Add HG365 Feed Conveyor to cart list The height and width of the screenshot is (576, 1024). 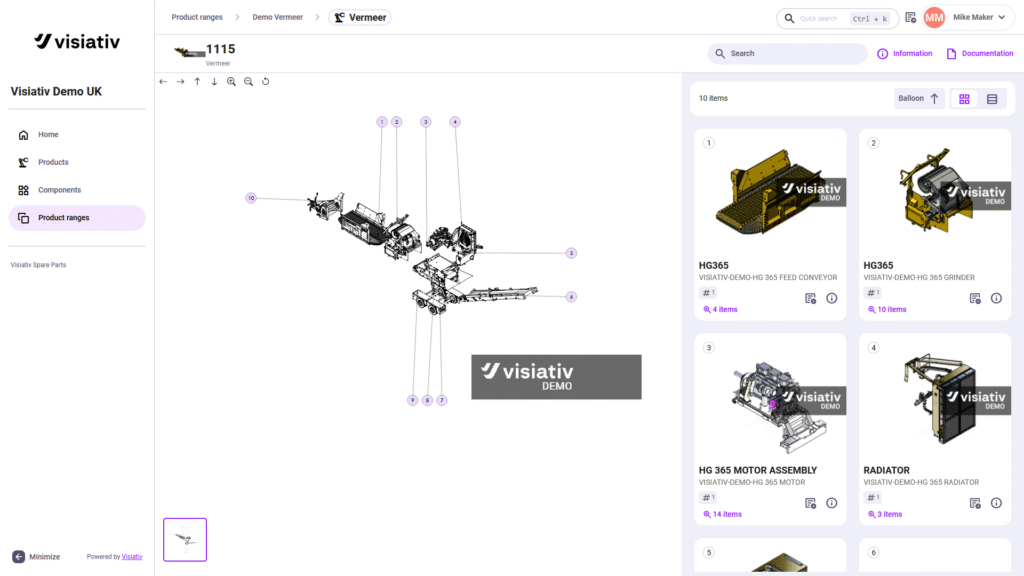(810, 298)
